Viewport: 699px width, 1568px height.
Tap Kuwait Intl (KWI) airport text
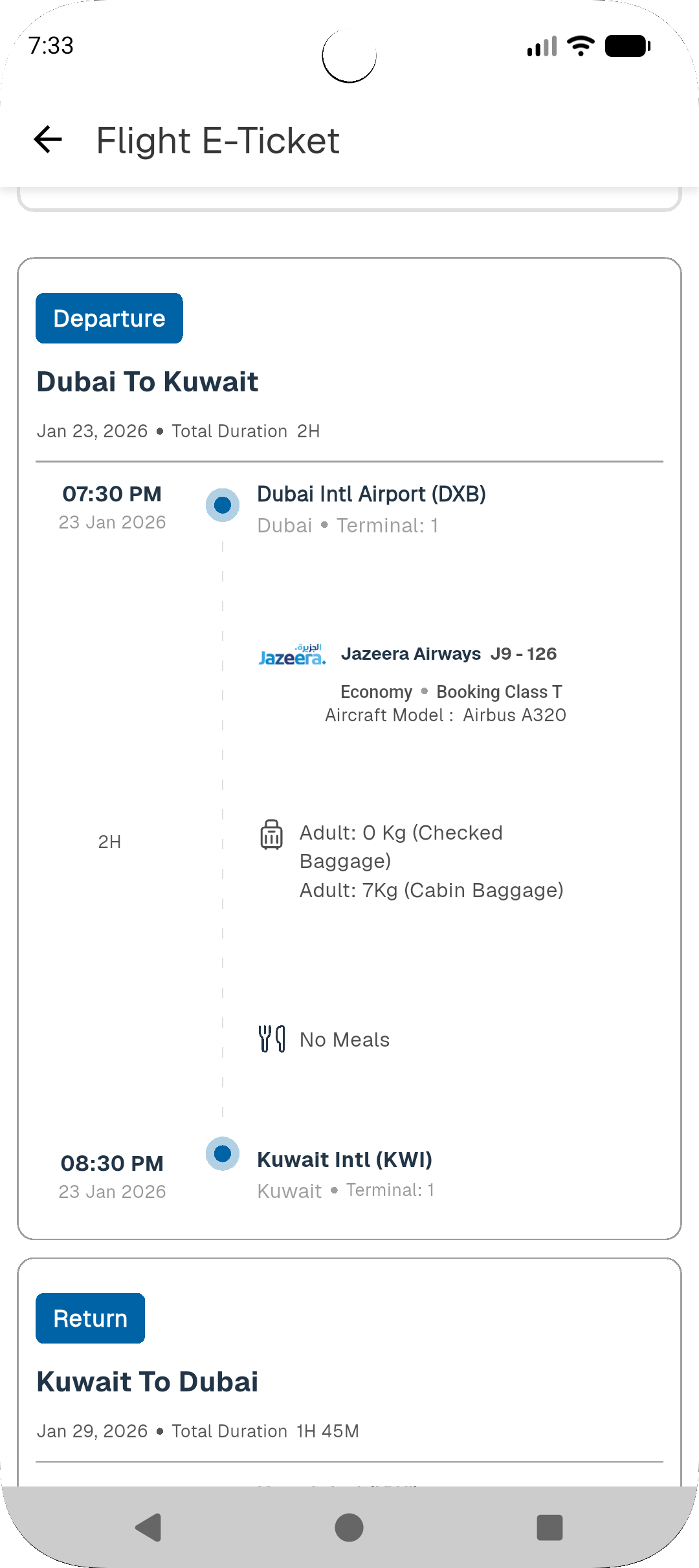pos(344,1160)
